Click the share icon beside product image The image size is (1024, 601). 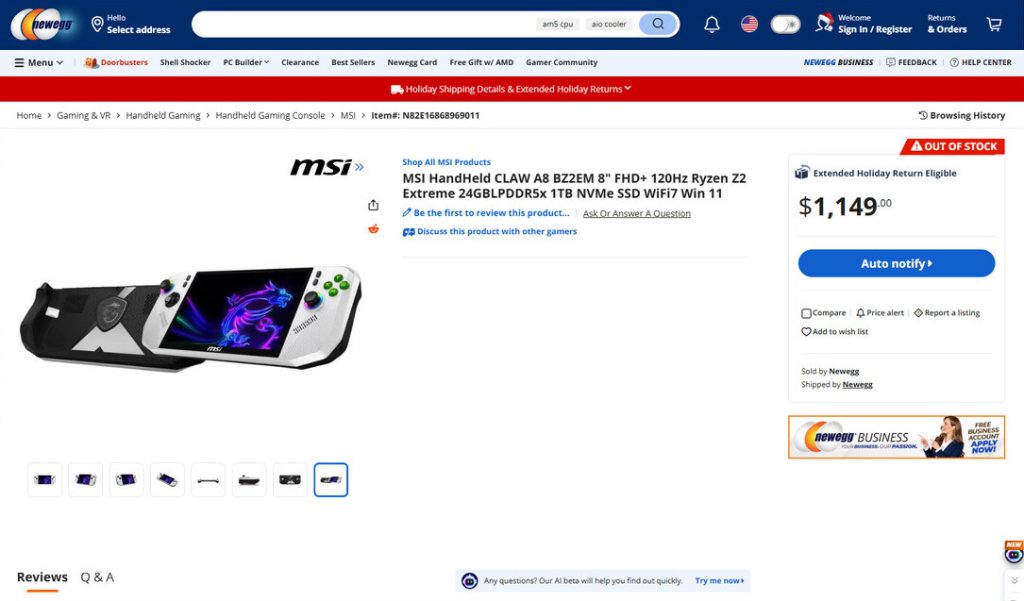(373, 205)
